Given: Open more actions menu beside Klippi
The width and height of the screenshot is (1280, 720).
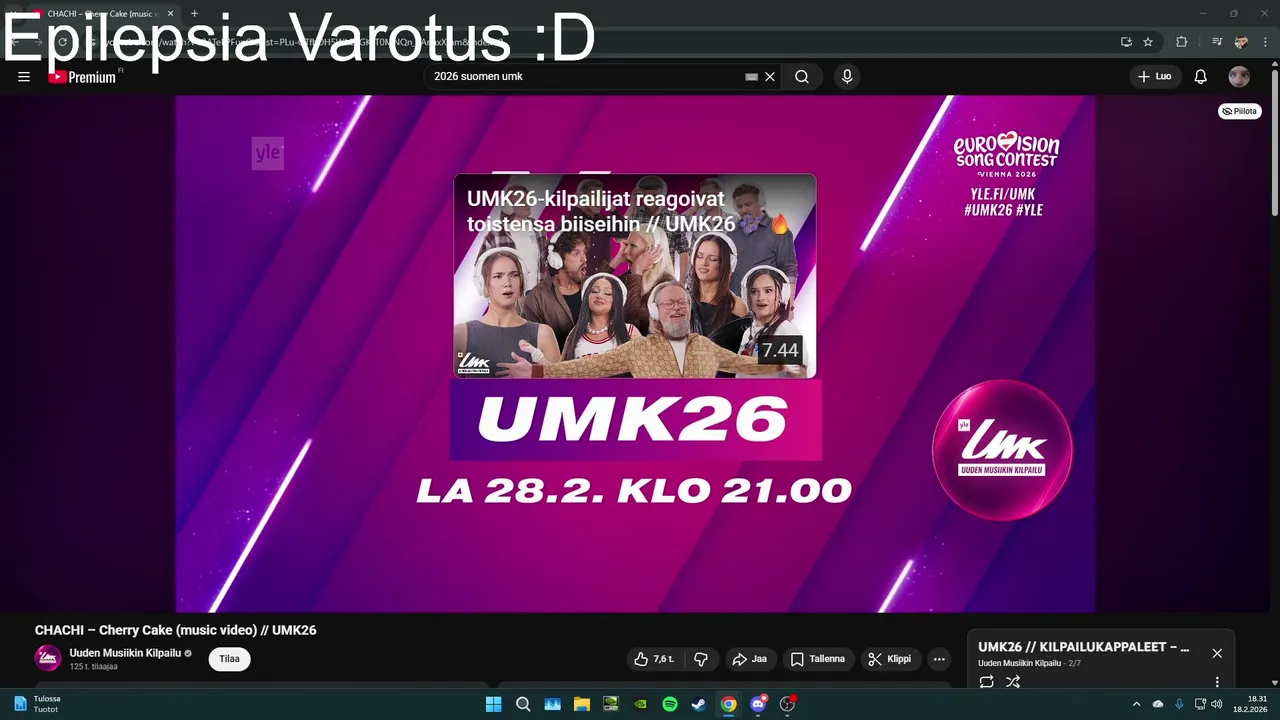Looking at the screenshot, I should tap(939, 659).
